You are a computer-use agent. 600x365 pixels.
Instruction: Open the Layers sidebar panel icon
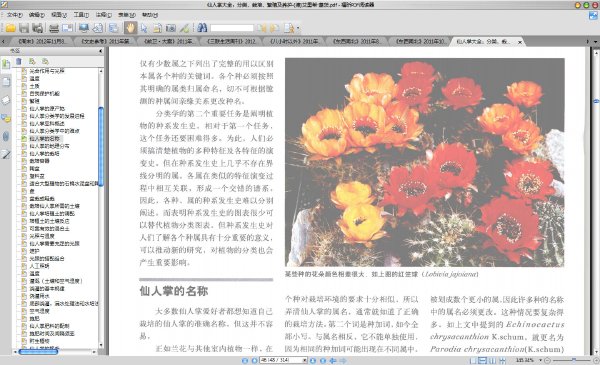tap(6, 100)
